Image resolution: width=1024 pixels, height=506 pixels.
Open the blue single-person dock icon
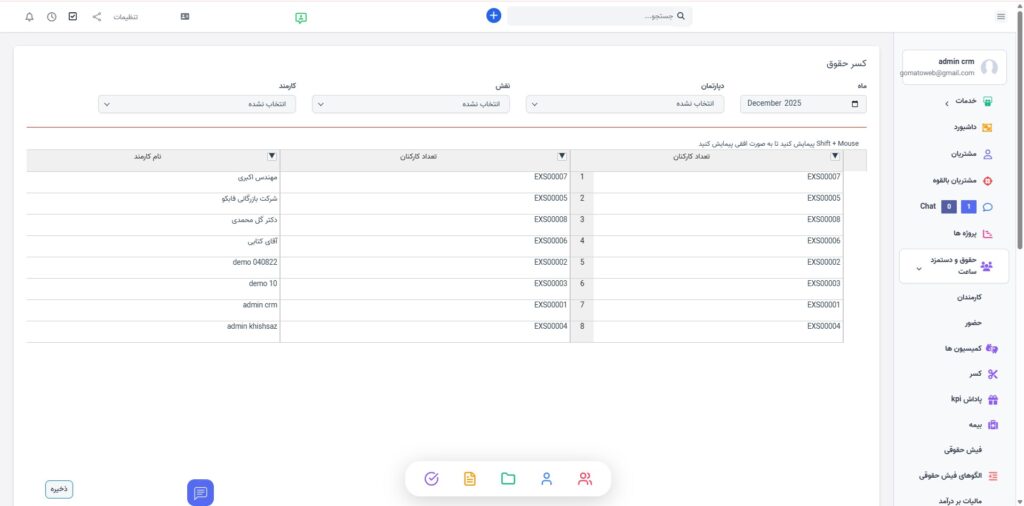(547, 479)
